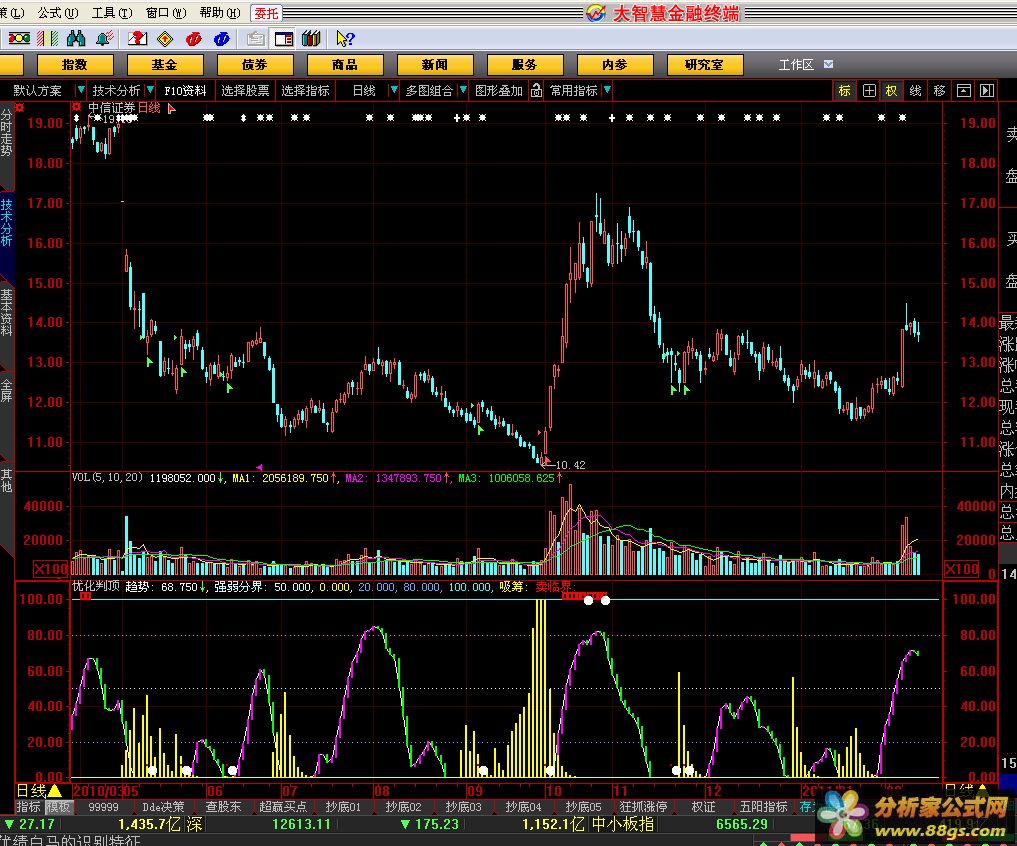Select the 五阳指标 indicator tab
1017x846 pixels.
[x=763, y=806]
